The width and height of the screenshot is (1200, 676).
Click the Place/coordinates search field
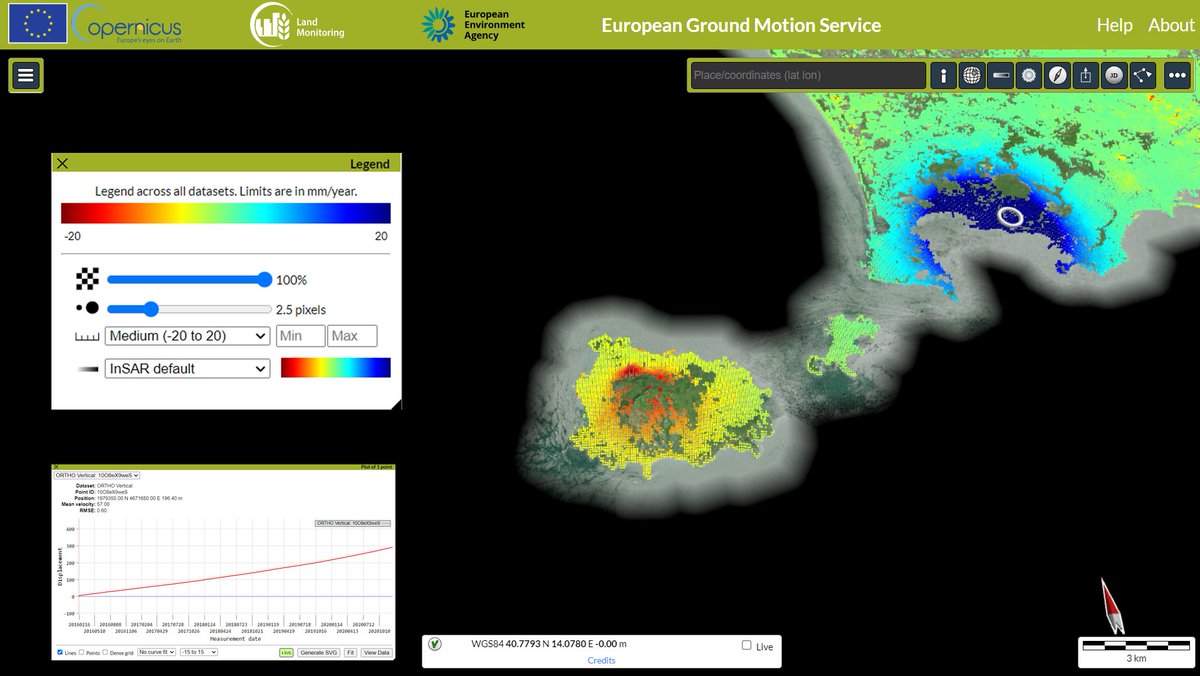pyautogui.click(x=808, y=75)
